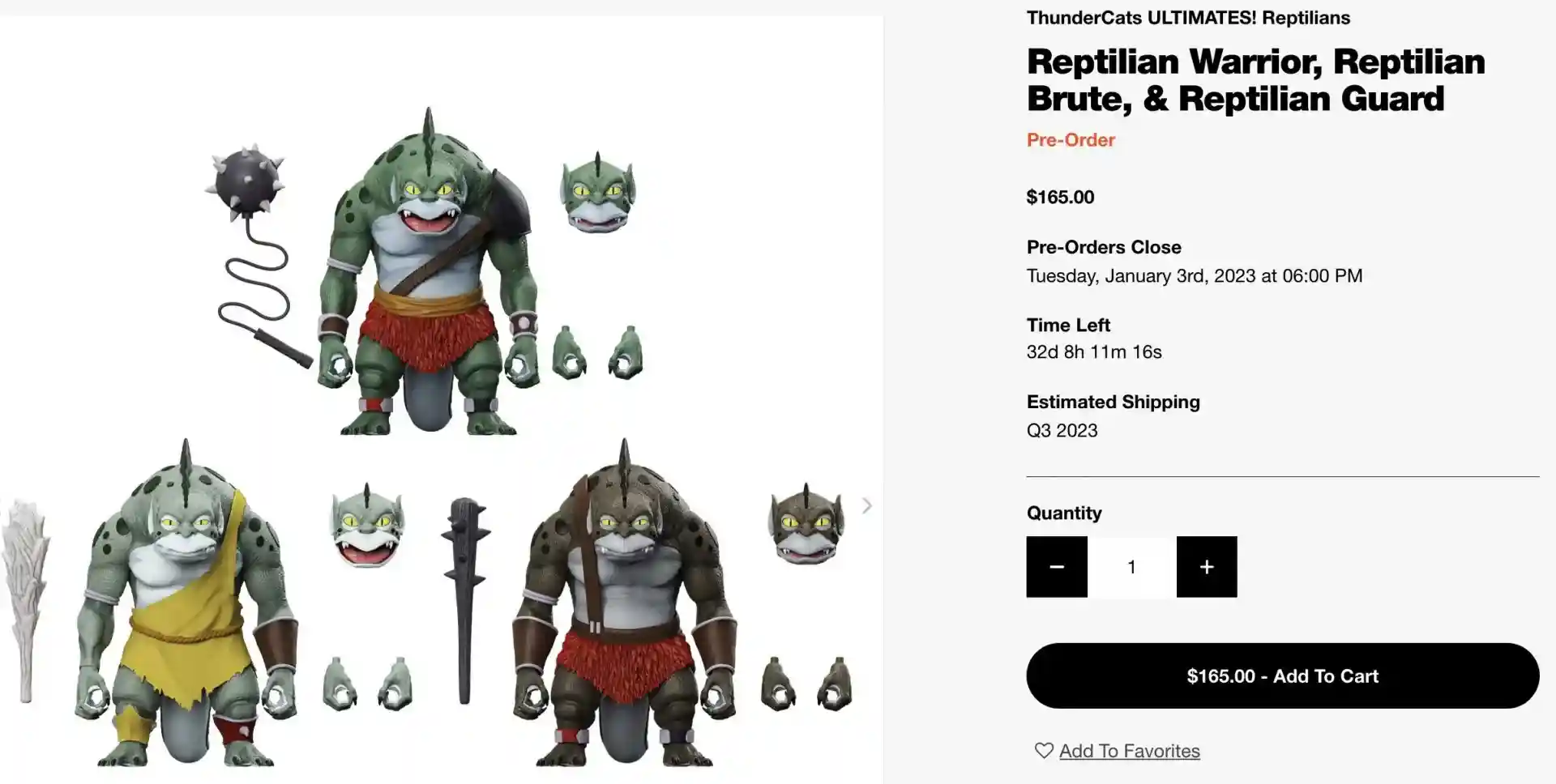Screen dimensions: 1556x784
Task: Add the Reptilian set to cart
Action: click(x=1283, y=676)
